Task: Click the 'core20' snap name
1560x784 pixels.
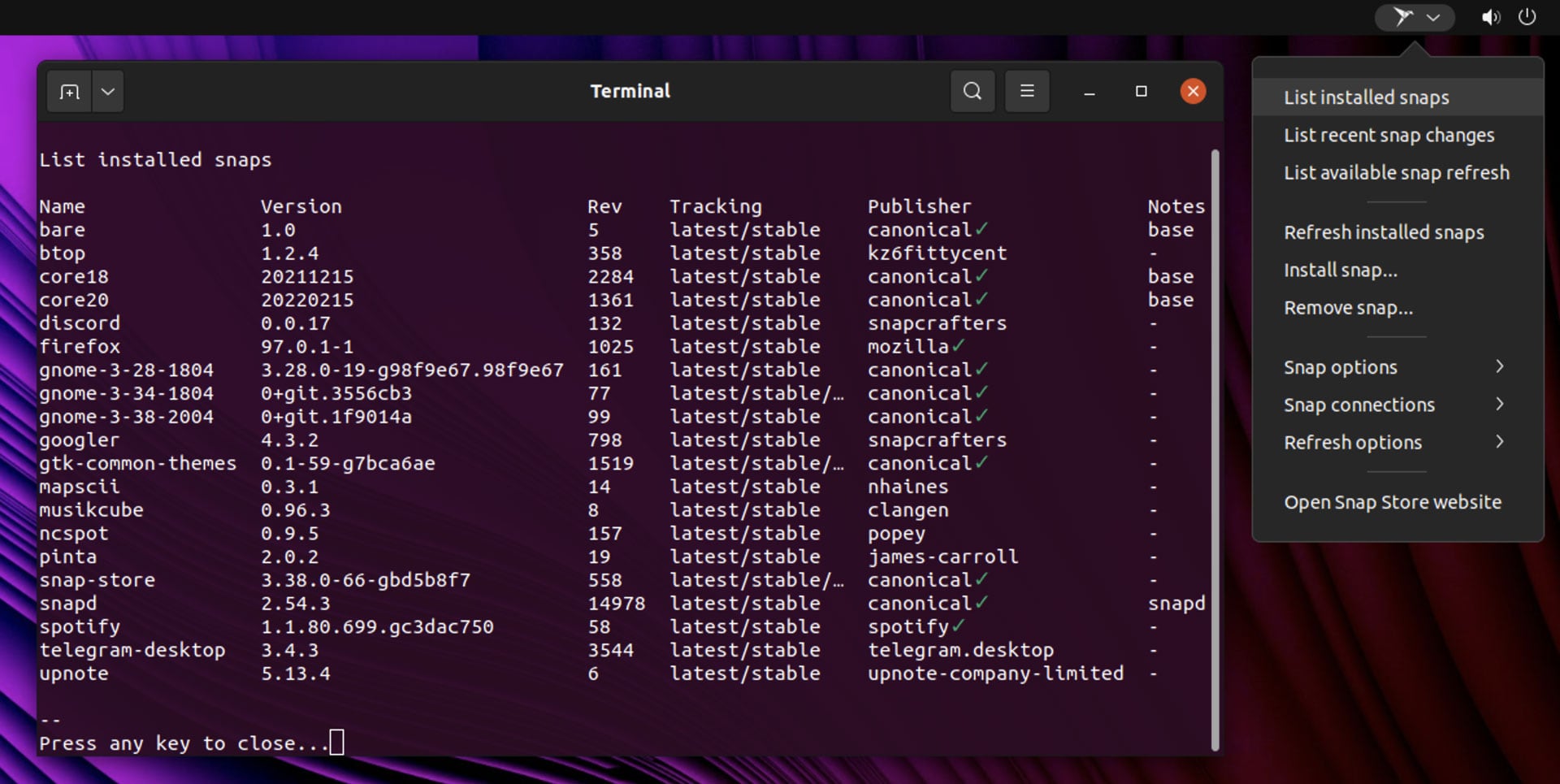Action: pyautogui.click(x=74, y=300)
